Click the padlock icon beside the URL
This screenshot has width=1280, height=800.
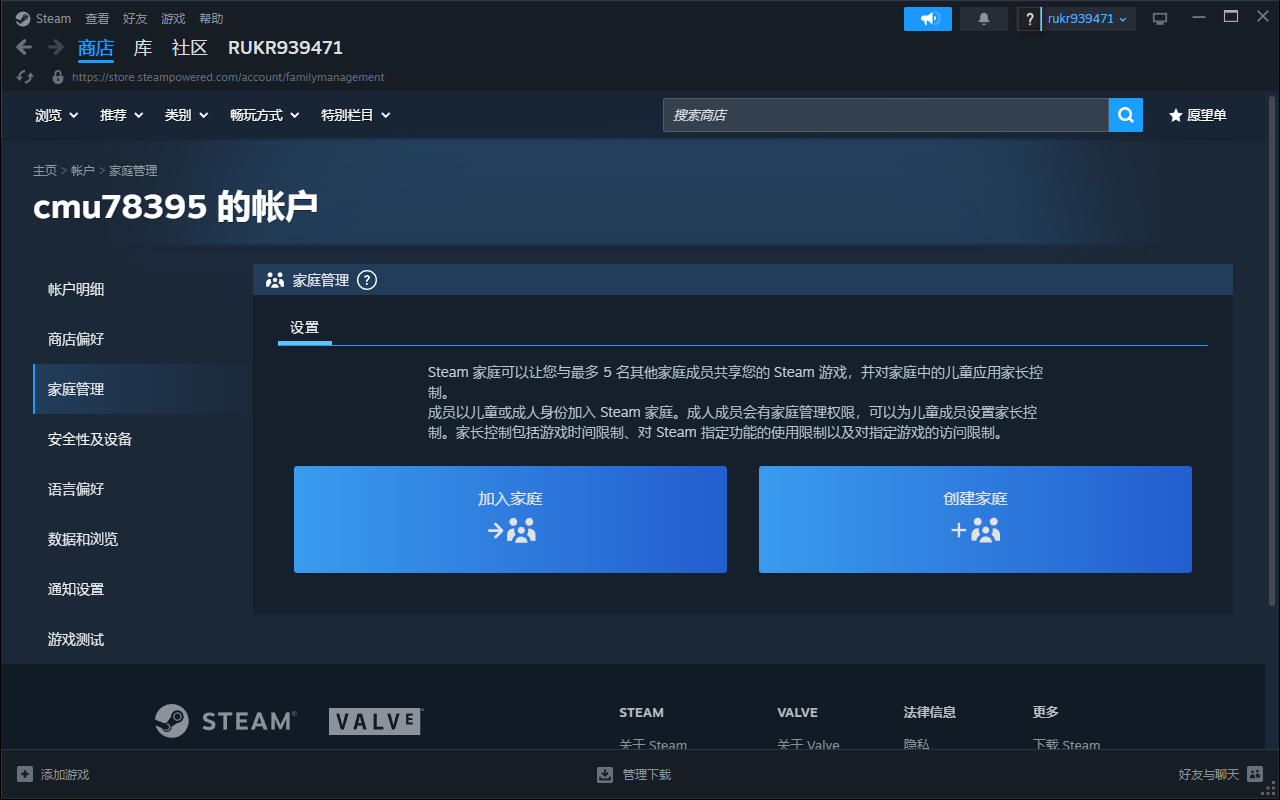tap(58, 77)
